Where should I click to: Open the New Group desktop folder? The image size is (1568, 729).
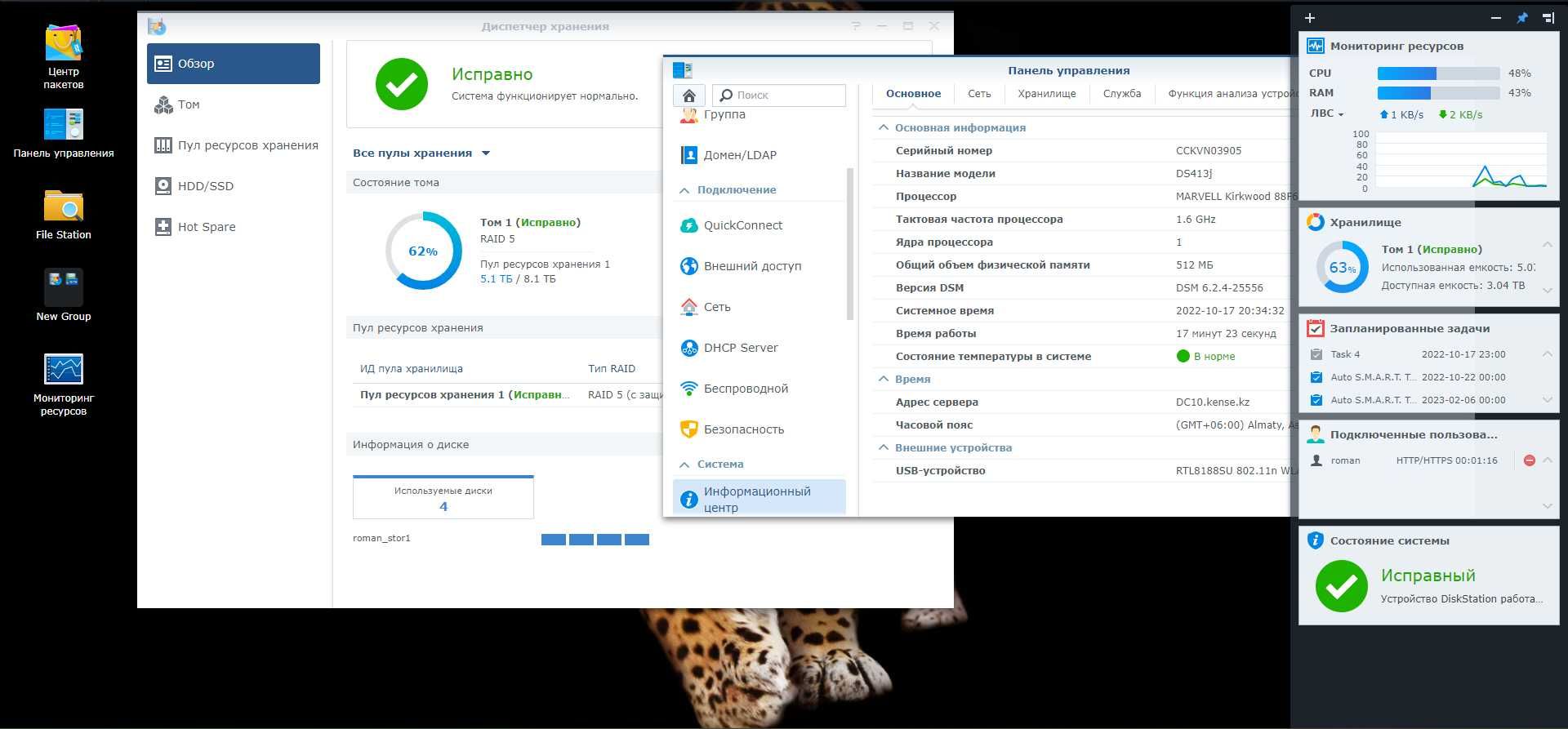64,295
